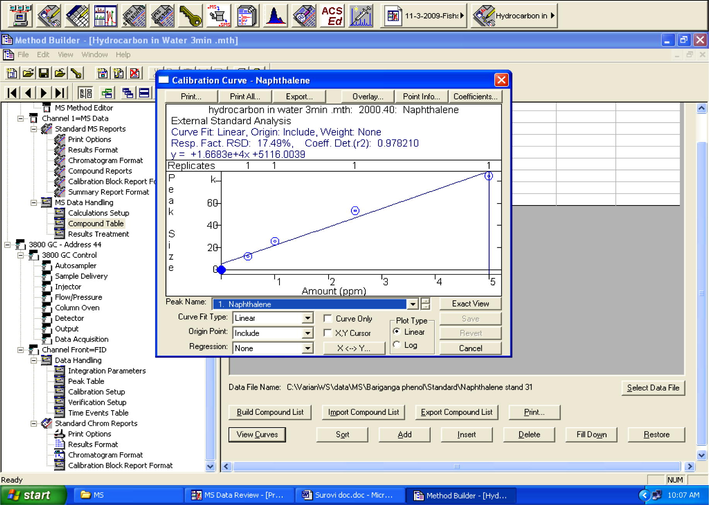
Task: Go to previous method section
Action: point(28,93)
